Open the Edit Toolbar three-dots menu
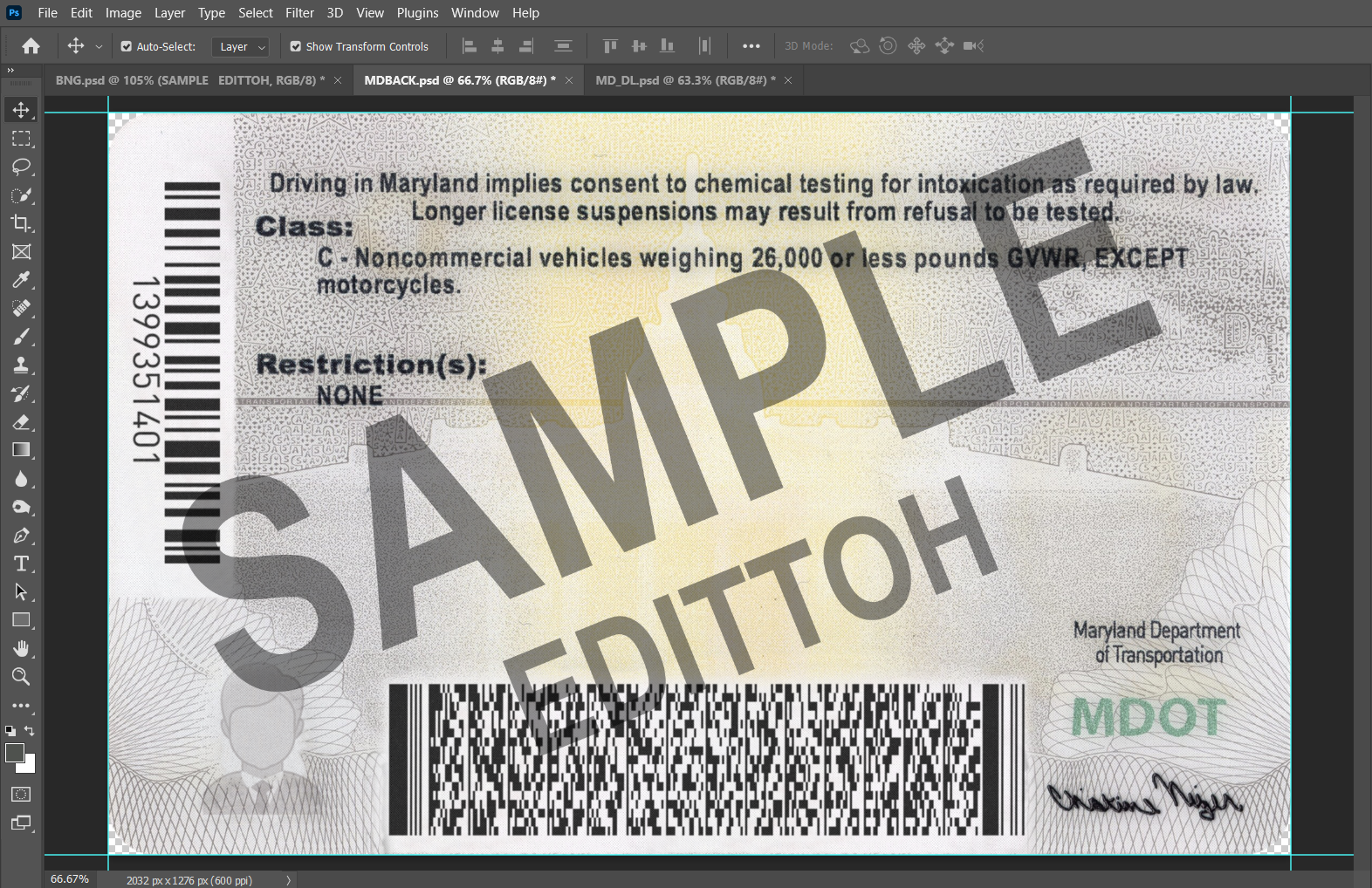The image size is (1372, 888). (21, 706)
